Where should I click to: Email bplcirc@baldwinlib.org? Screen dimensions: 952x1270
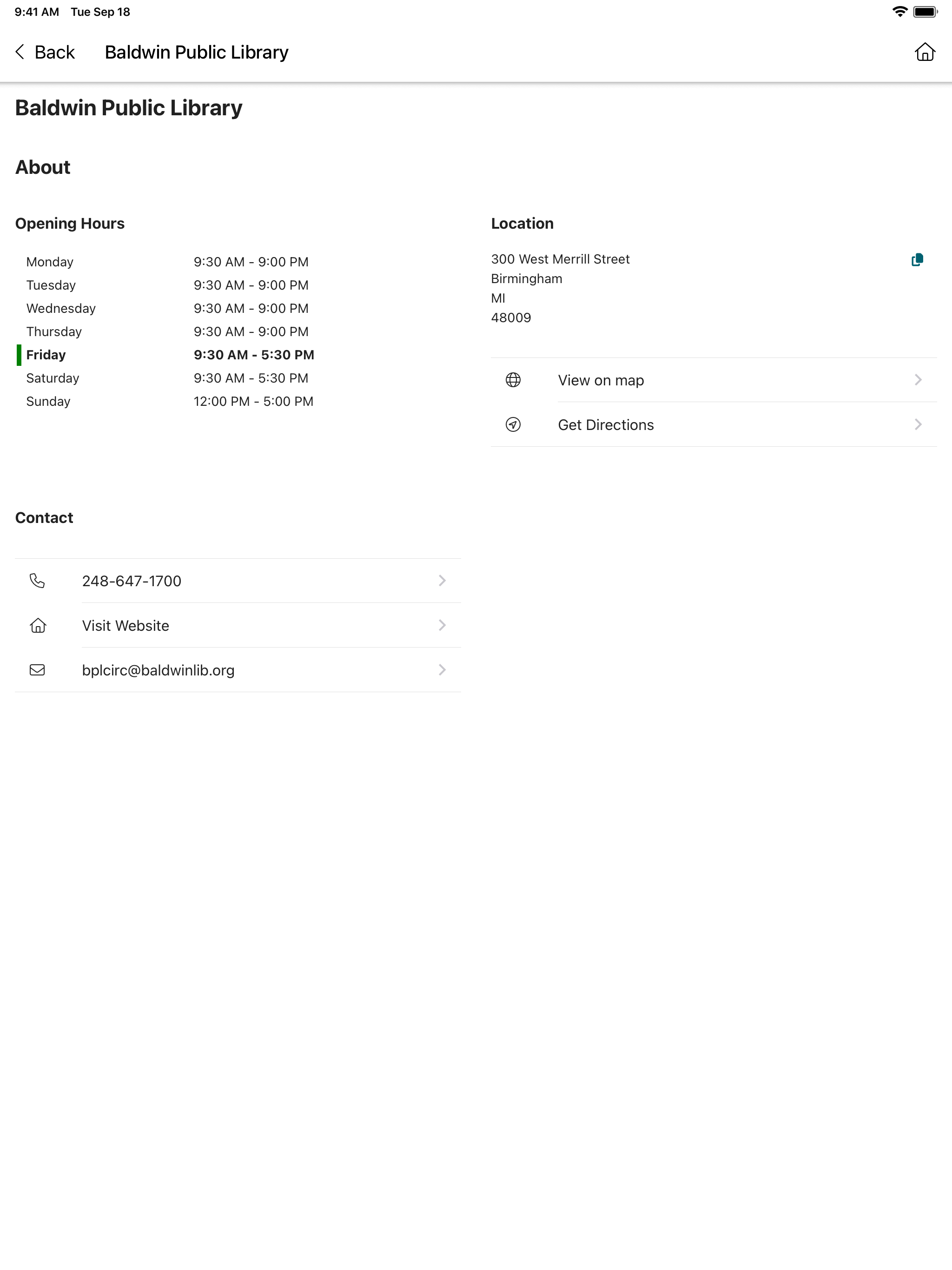coord(238,670)
